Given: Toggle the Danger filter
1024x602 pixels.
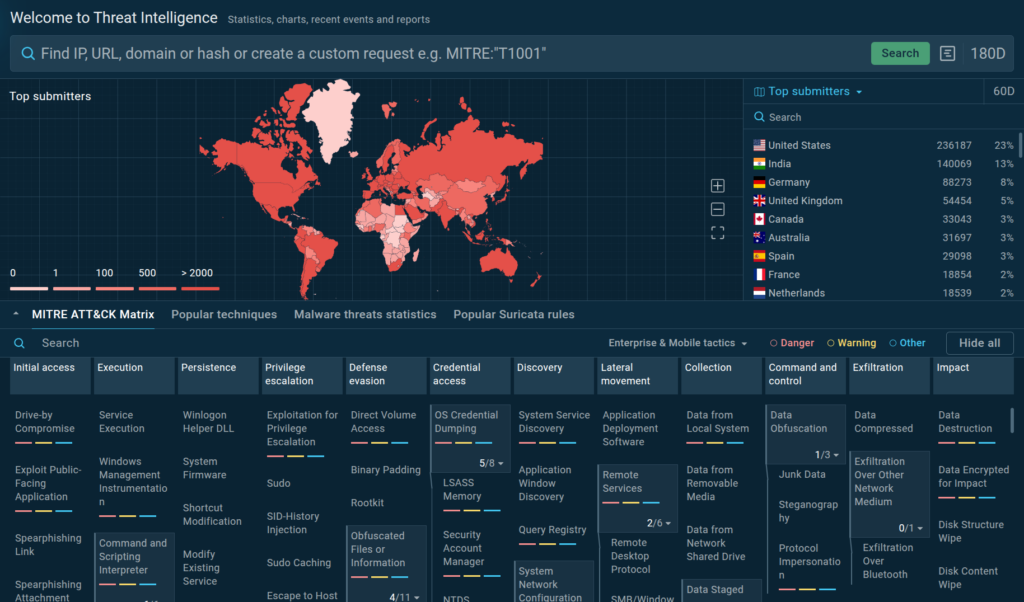Looking at the screenshot, I should click(791, 343).
